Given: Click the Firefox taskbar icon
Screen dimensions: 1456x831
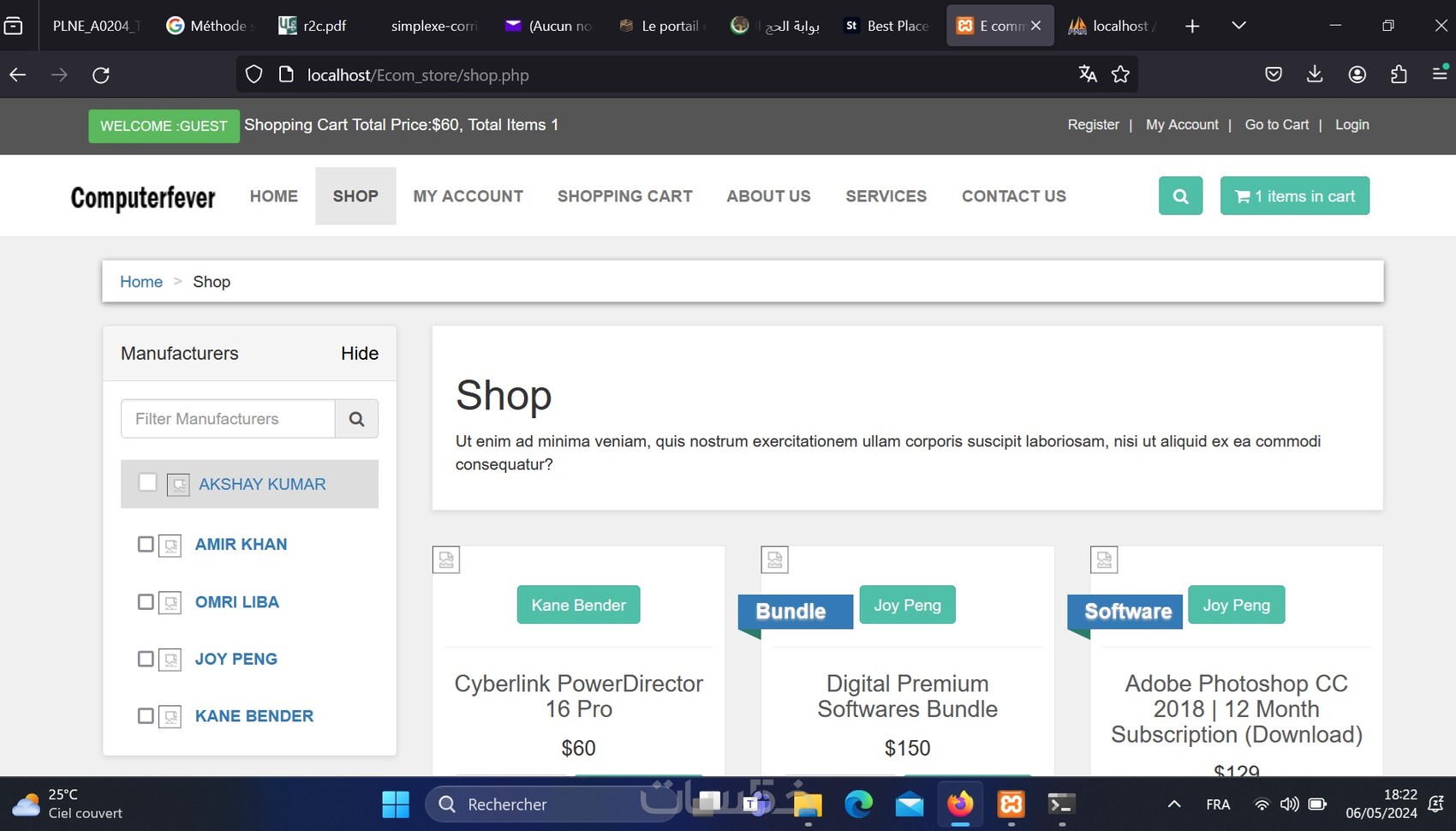Looking at the screenshot, I should point(960,804).
